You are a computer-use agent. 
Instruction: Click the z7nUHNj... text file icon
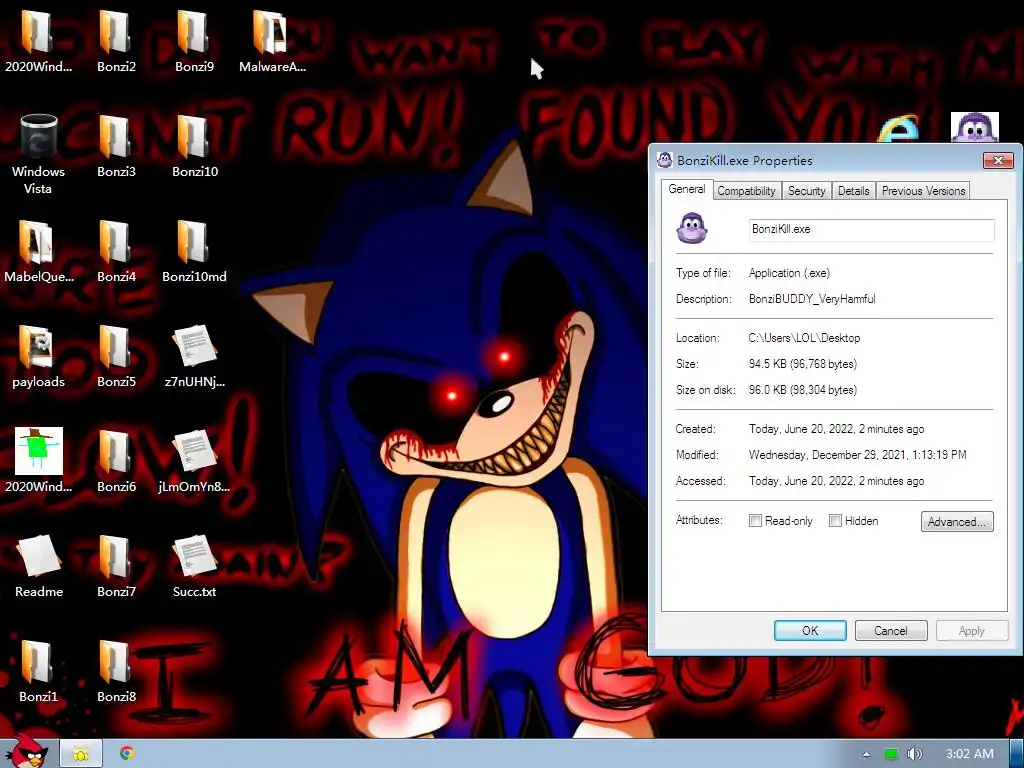tap(194, 346)
